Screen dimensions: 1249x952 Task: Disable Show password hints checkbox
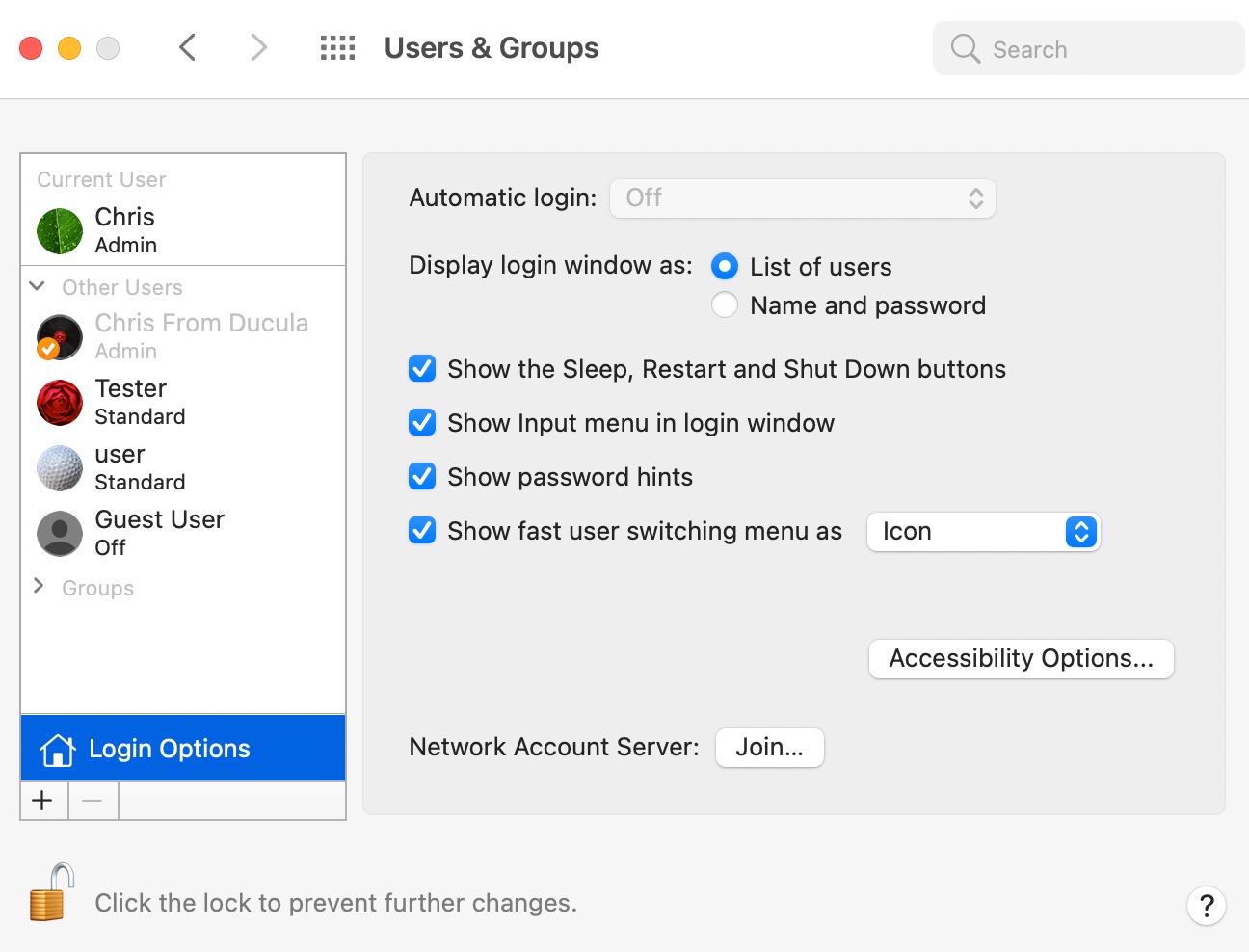point(422,477)
